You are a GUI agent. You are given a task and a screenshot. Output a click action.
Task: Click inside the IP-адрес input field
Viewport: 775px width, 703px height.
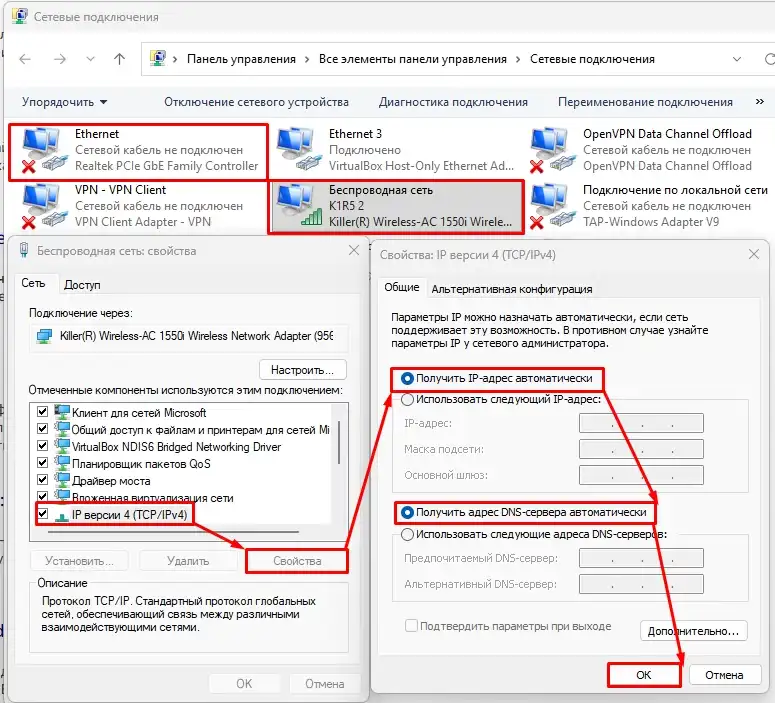(640, 424)
